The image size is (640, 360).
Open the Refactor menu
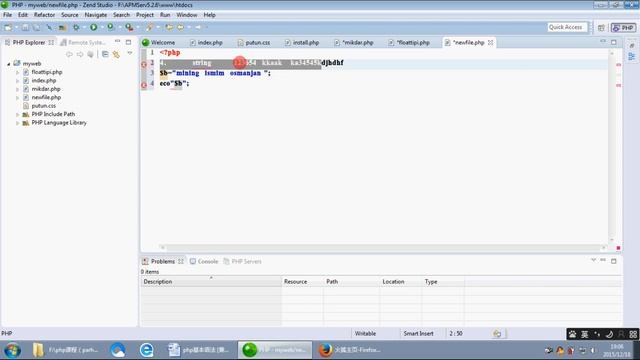coord(44,15)
